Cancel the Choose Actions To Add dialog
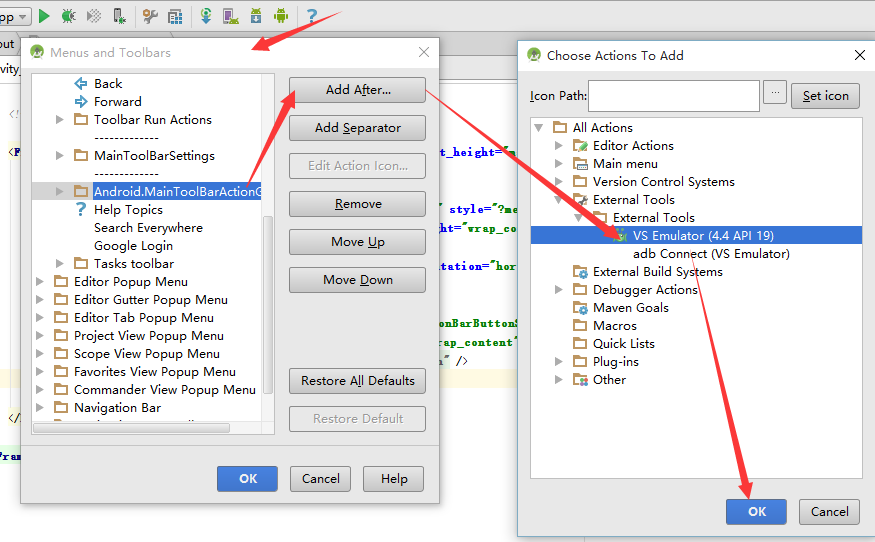Screen dimensions: 875x542 point(829,512)
